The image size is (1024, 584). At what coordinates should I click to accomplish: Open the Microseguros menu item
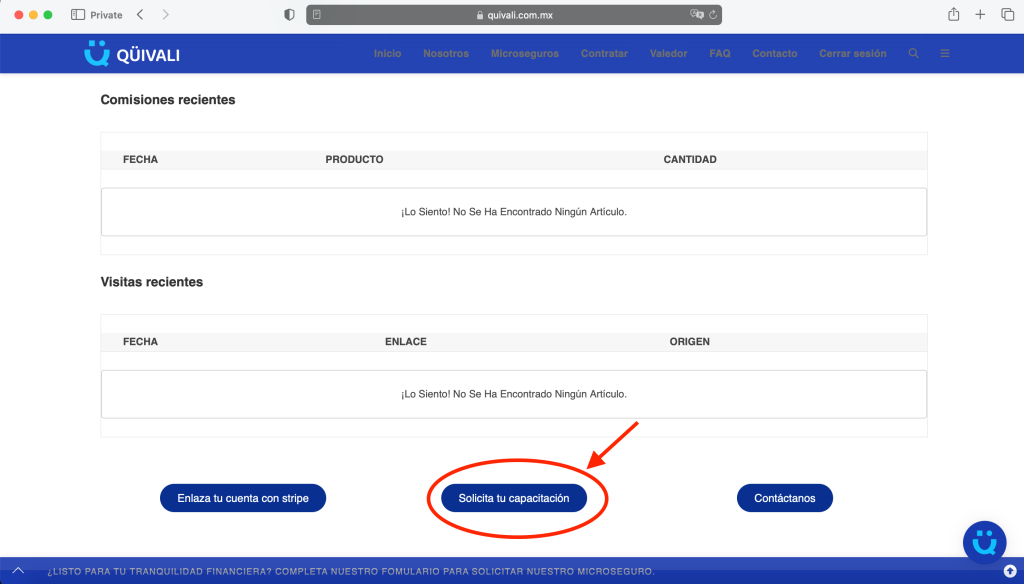(525, 54)
